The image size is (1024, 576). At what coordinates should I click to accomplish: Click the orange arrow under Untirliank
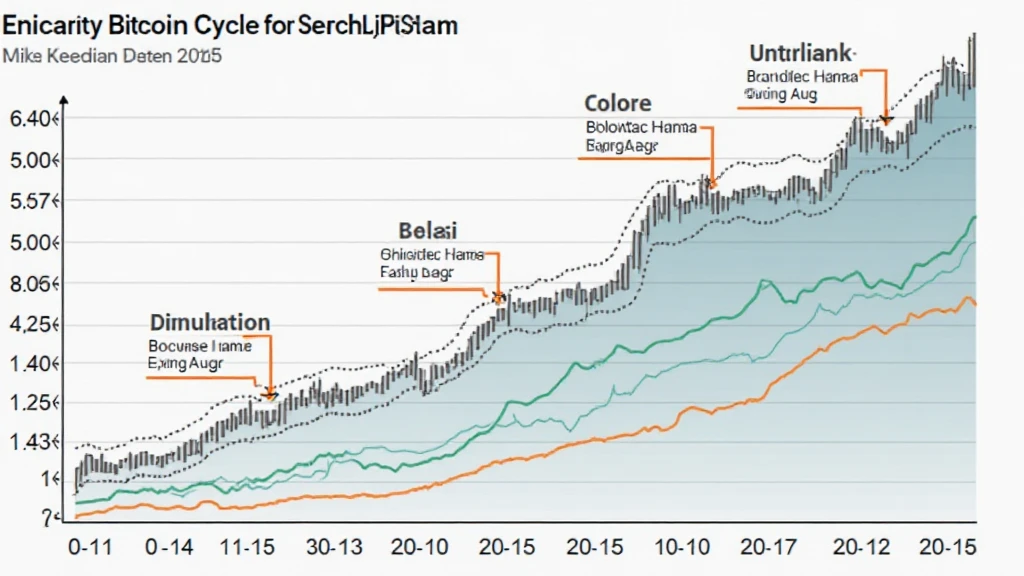tap(885, 117)
